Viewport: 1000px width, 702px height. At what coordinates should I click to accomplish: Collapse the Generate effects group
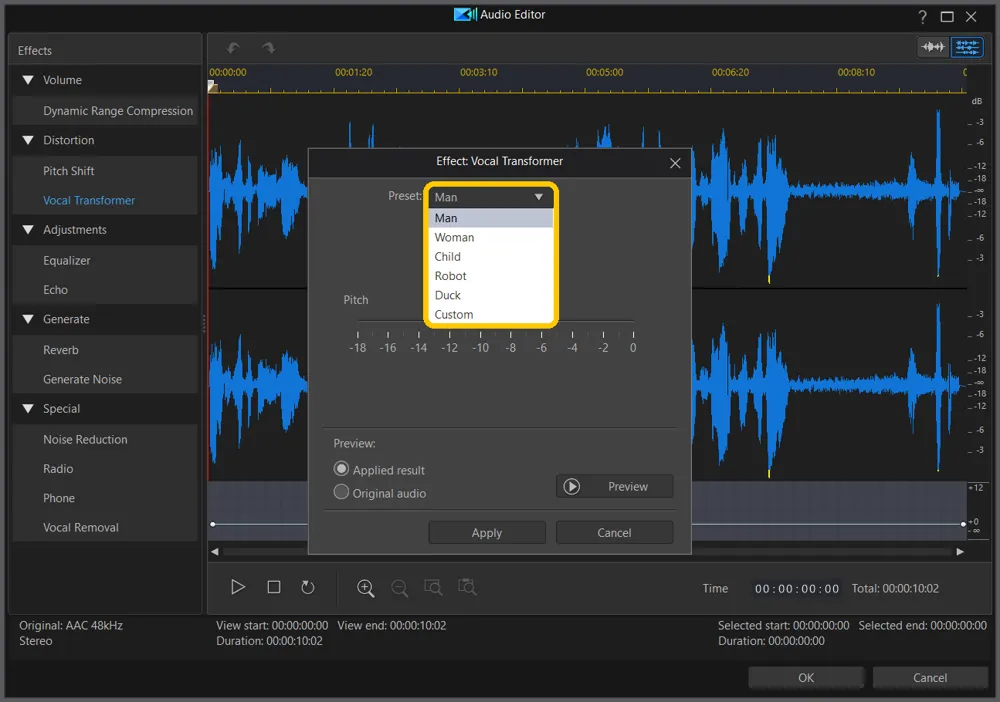tap(28, 319)
